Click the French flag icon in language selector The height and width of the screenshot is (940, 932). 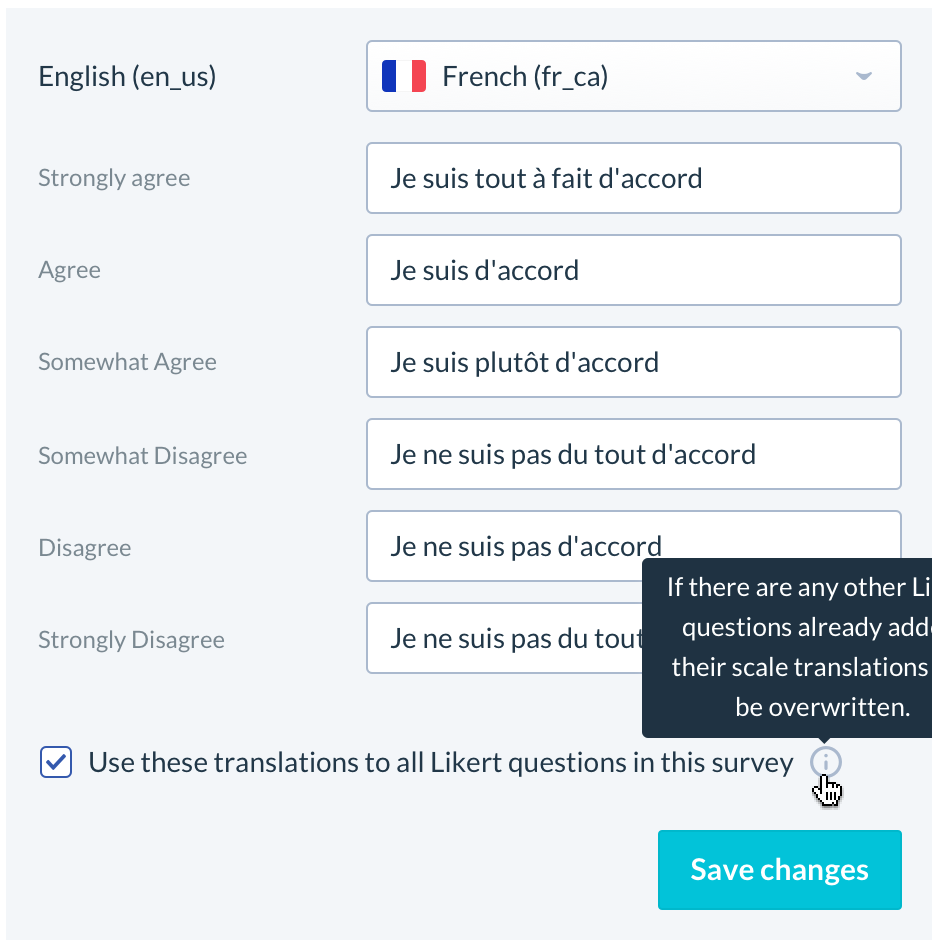click(404, 76)
